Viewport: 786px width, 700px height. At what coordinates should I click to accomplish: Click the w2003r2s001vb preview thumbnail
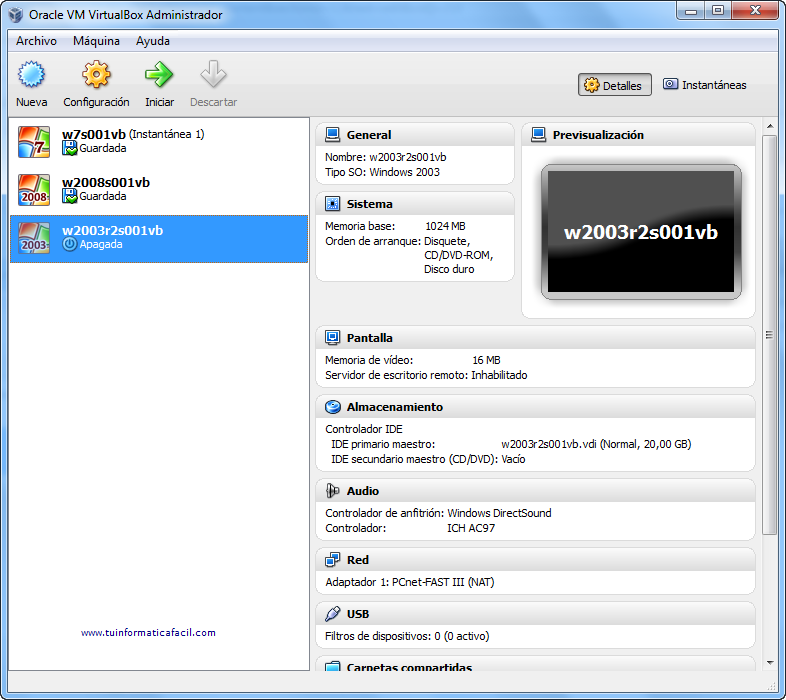click(641, 232)
